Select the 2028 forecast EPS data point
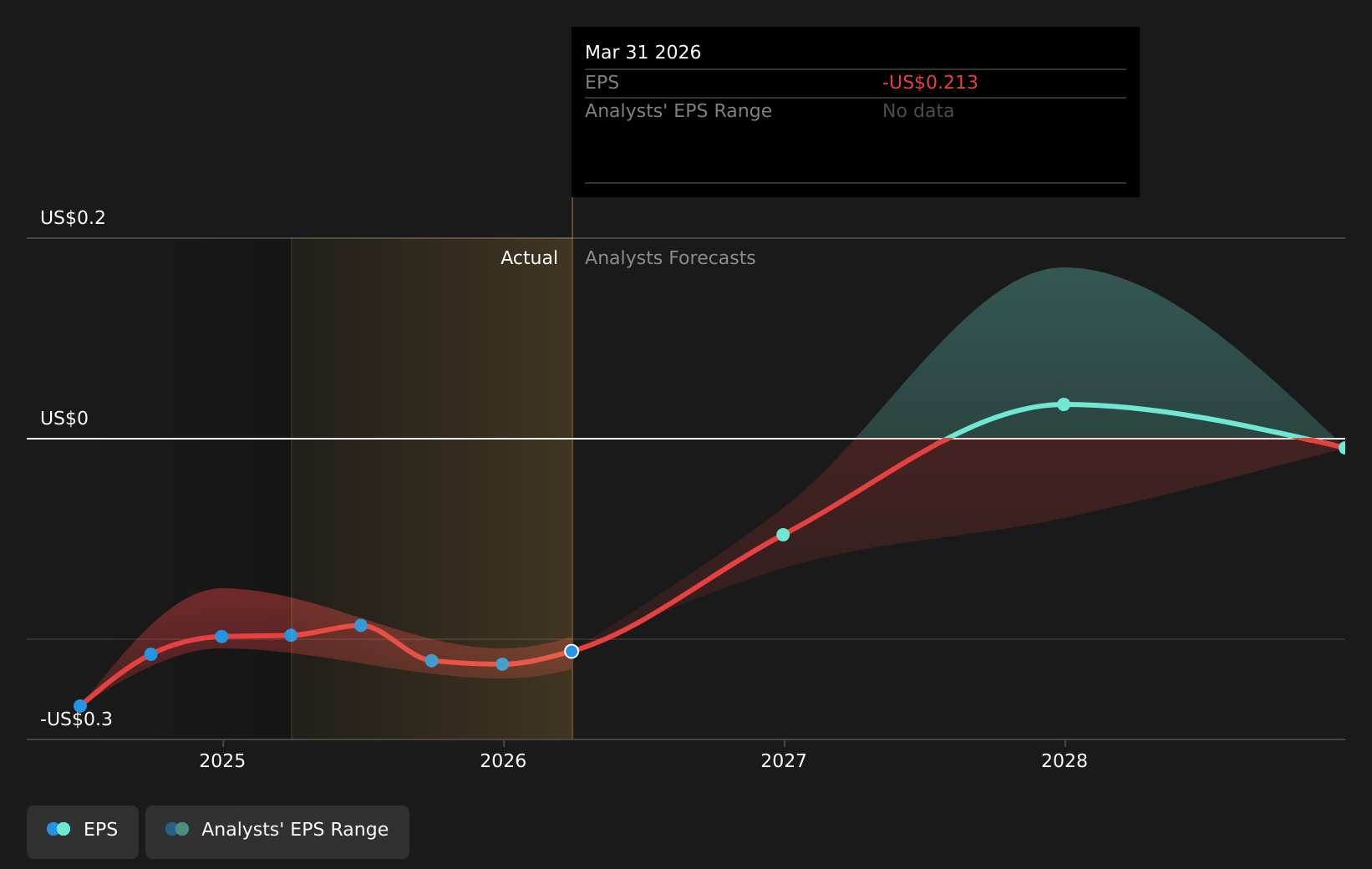The height and width of the screenshot is (869, 1372). click(1064, 404)
